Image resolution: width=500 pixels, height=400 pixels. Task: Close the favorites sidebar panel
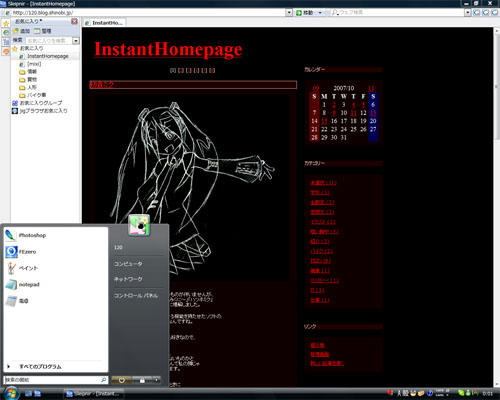click(74, 21)
